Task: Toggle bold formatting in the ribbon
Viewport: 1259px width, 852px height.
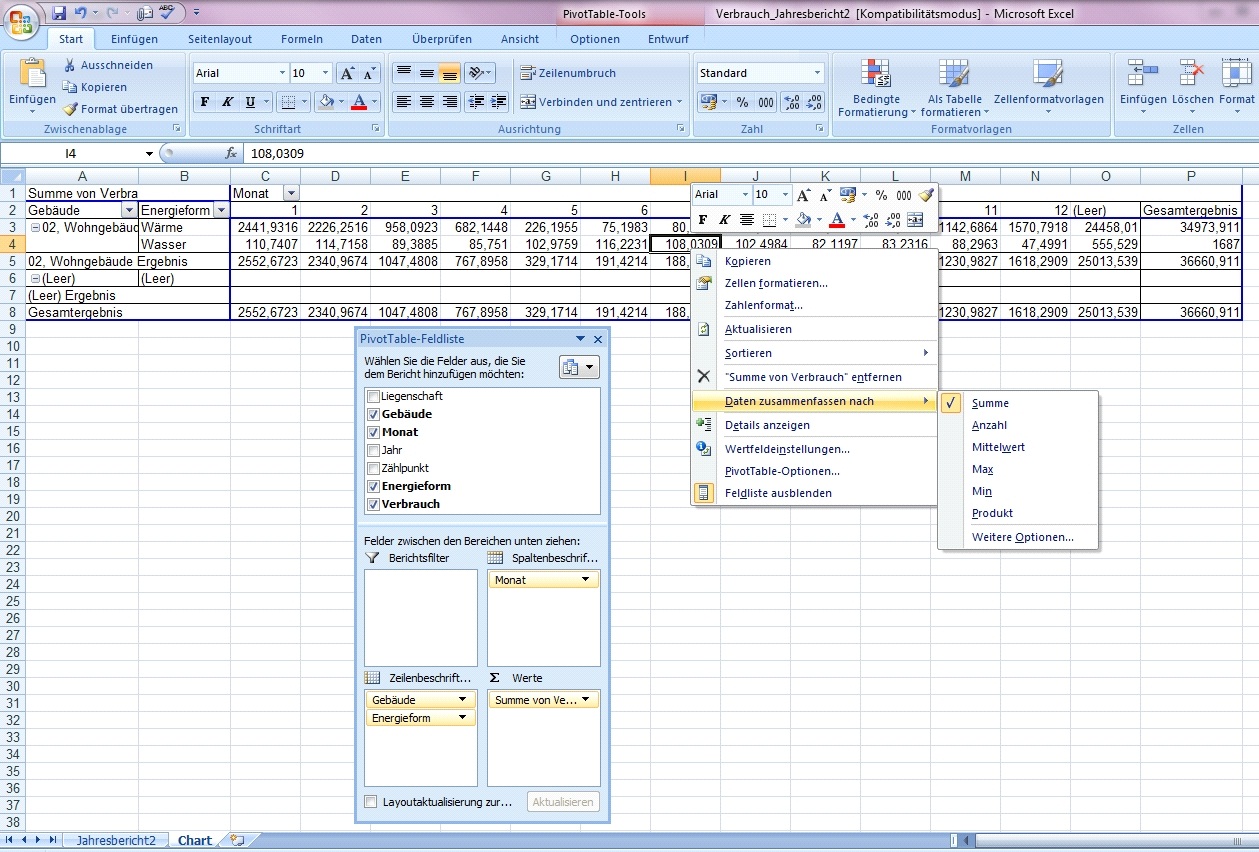Action: [205, 102]
